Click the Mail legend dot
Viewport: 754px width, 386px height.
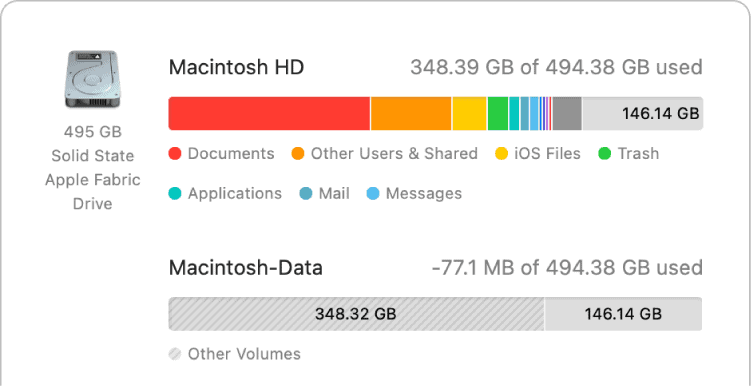306,194
